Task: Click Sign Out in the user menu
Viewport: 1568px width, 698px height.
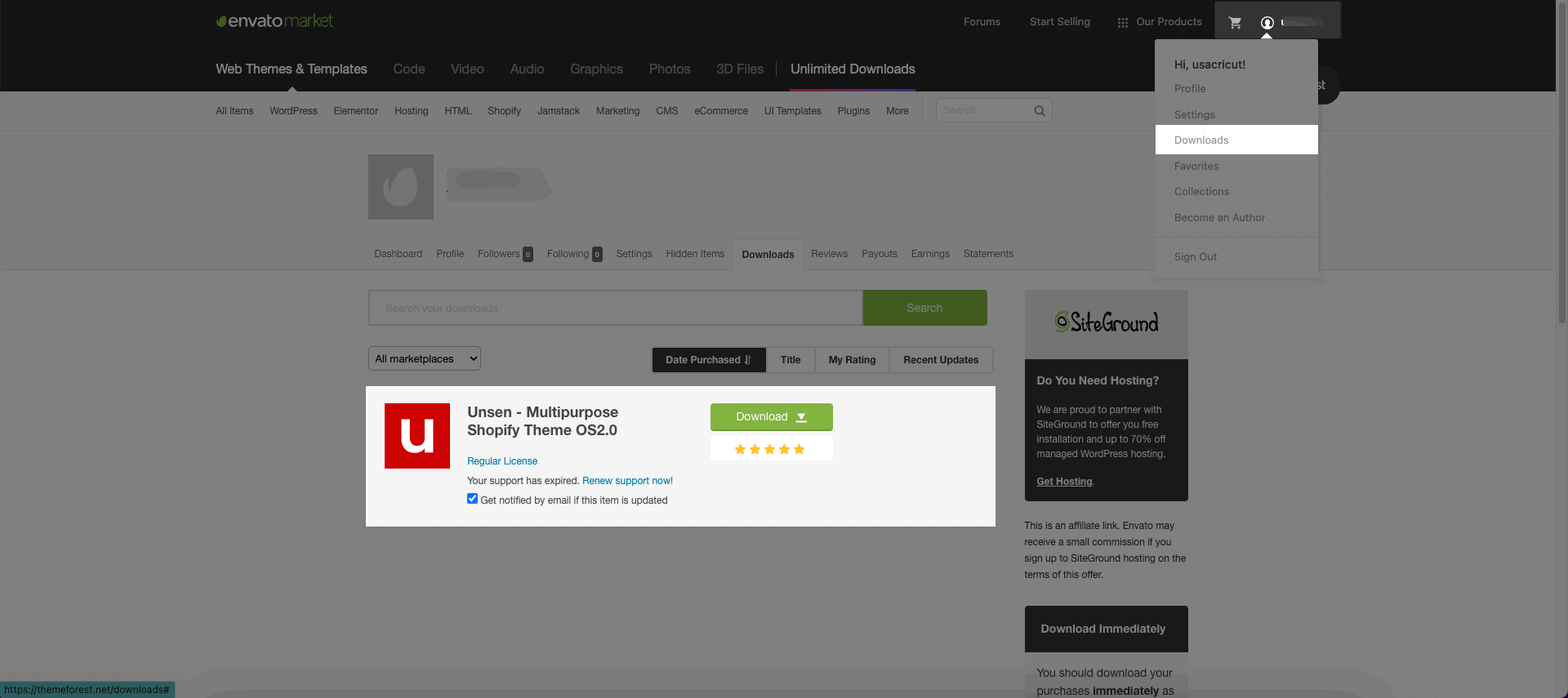Action: coord(1195,256)
